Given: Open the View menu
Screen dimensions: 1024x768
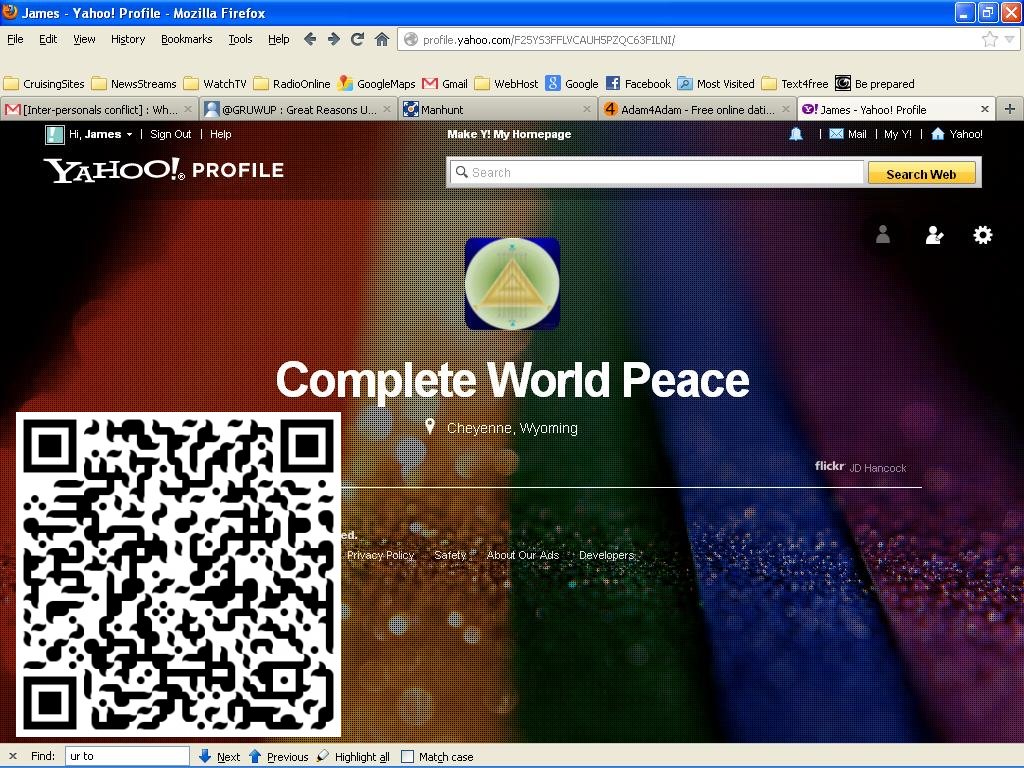Looking at the screenshot, I should 84,39.
